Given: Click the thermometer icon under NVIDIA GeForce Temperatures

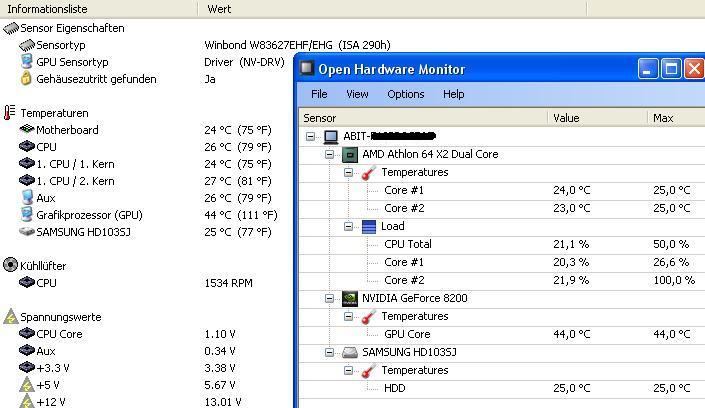Looking at the screenshot, I should coord(369,317).
